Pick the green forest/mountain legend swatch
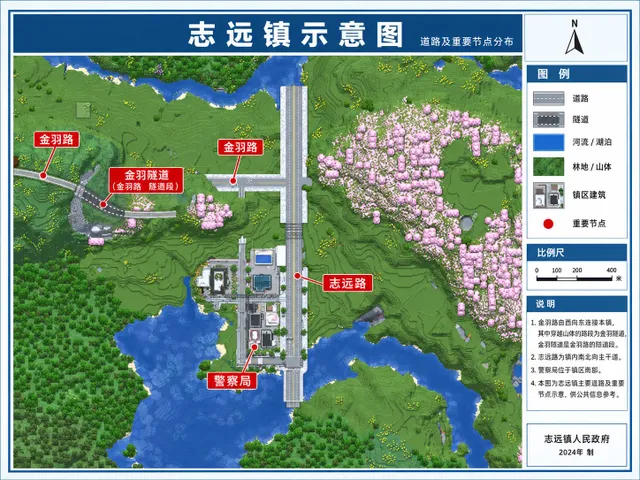The height and width of the screenshot is (480, 640). (x=549, y=167)
